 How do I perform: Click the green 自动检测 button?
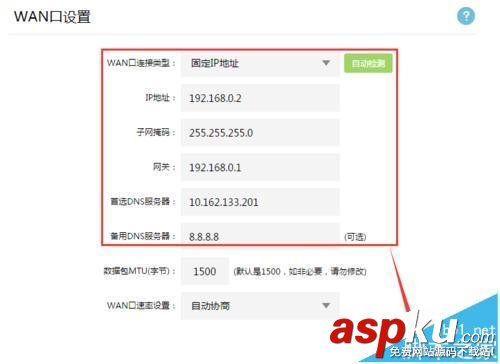tap(368, 63)
